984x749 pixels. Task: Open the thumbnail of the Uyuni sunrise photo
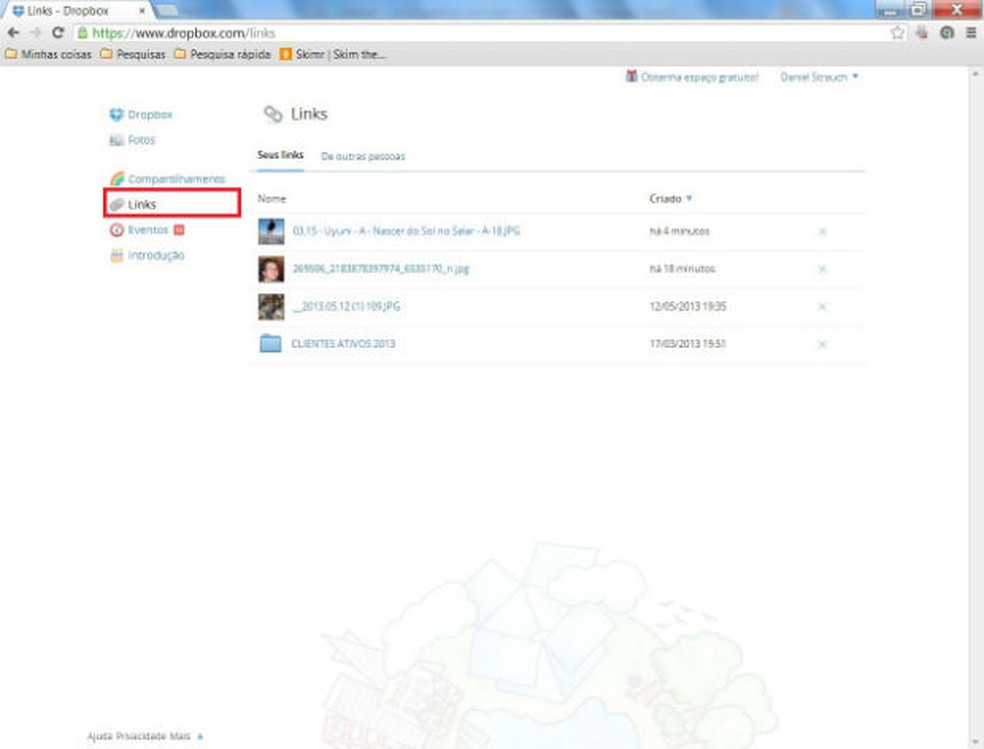(x=271, y=231)
